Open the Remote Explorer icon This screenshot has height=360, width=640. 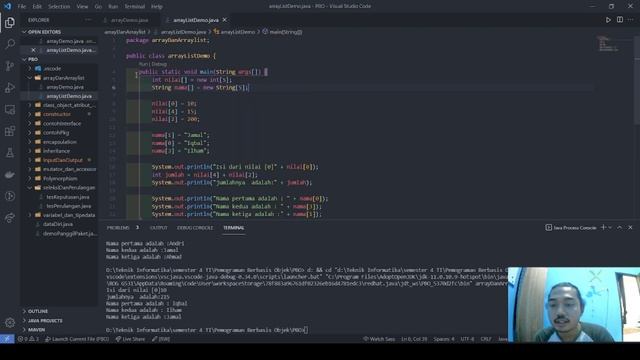[10, 109]
